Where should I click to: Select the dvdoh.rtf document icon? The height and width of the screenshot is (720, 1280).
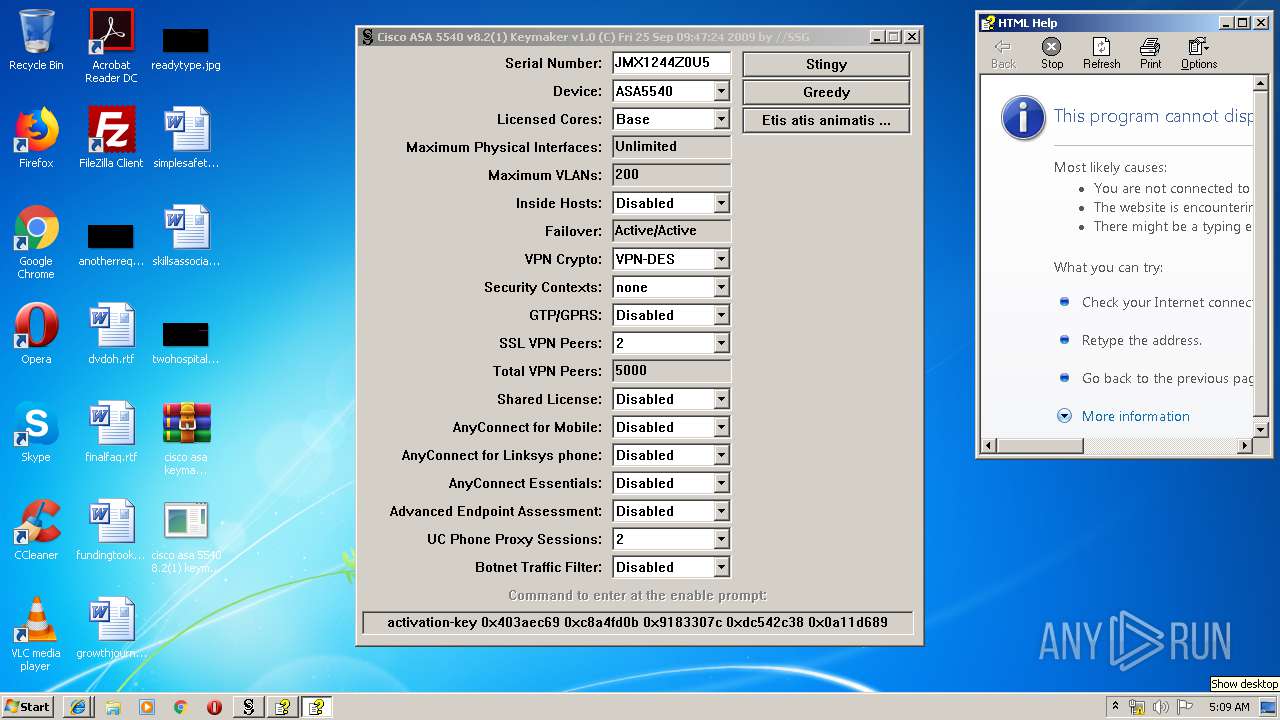(x=111, y=334)
